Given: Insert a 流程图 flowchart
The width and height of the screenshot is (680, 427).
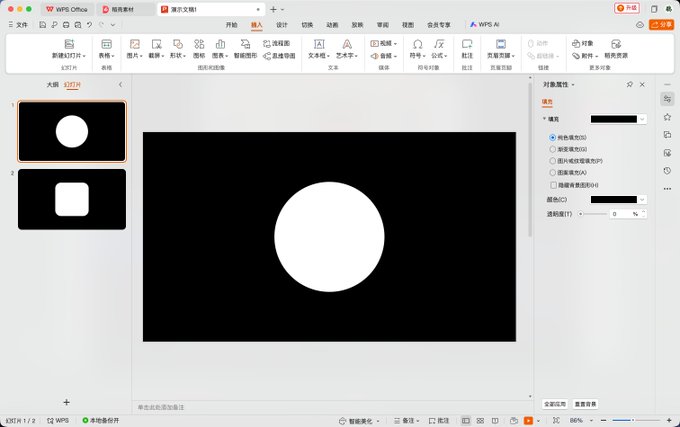Looking at the screenshot, I should click(276, 43).
